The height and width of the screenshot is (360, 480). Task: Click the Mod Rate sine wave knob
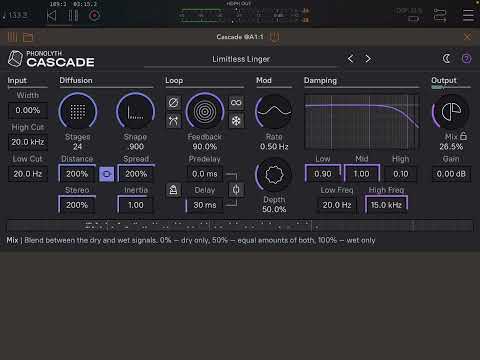pos(274,111)
